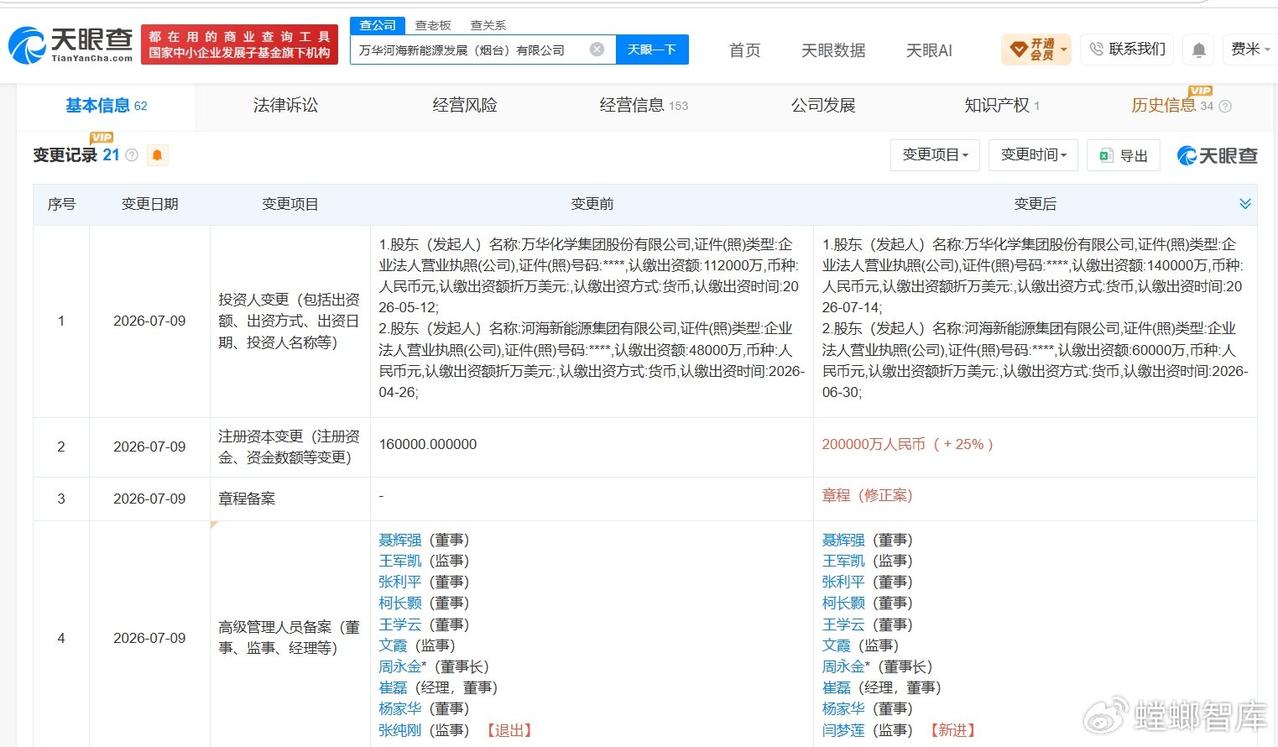Clear the search box with the X icon

point(597,49)
